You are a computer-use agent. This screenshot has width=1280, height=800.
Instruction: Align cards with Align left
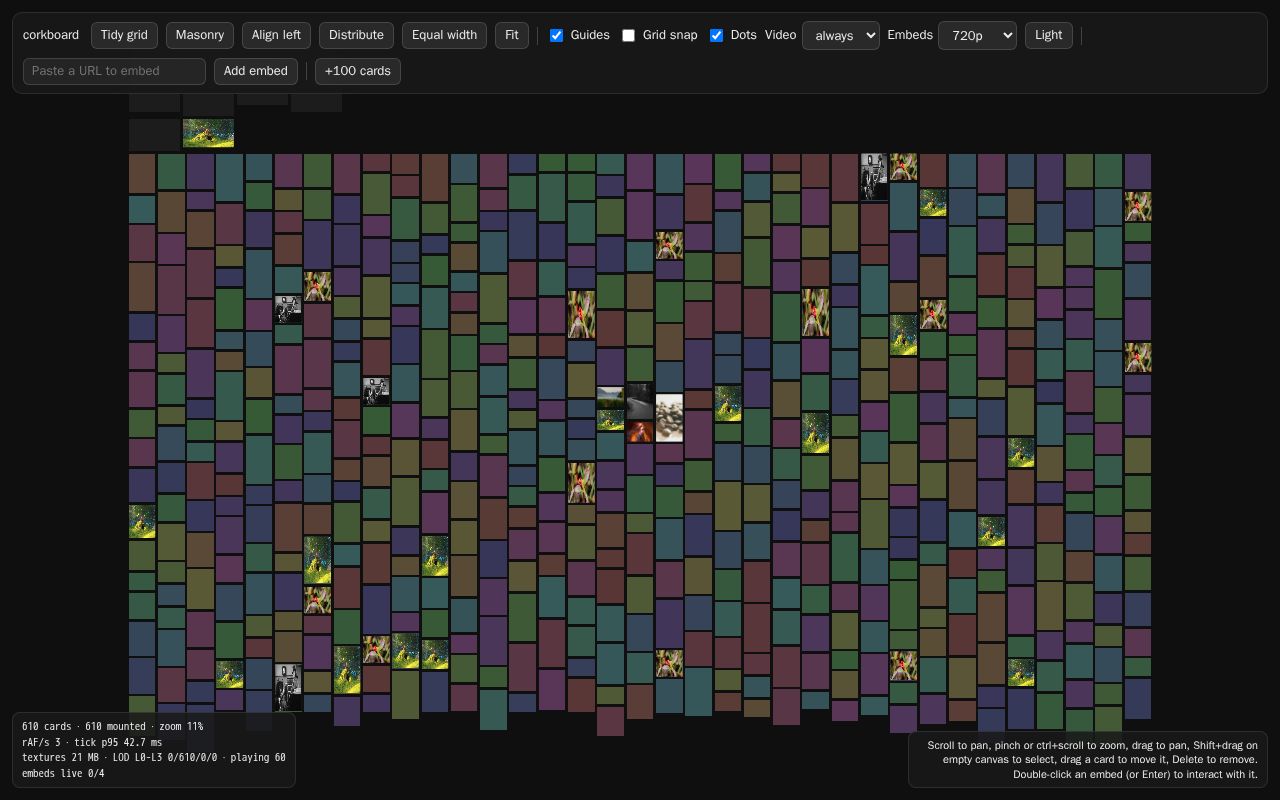(x=276, y=35)
